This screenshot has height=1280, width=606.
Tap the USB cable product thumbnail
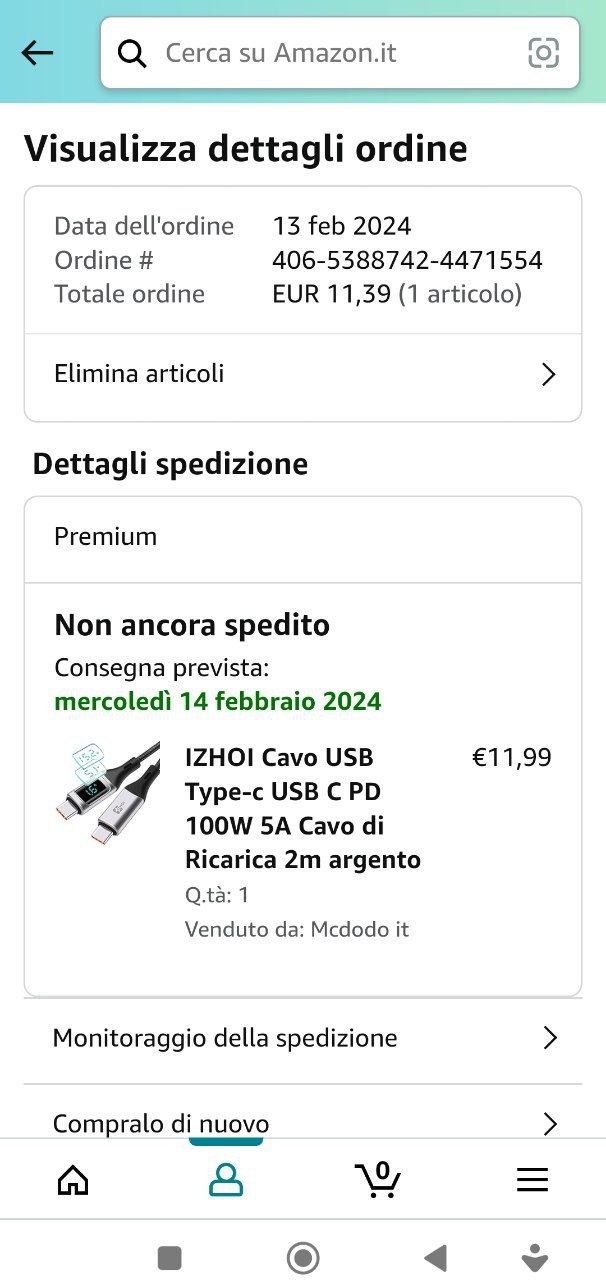click(x=107, y=794)
